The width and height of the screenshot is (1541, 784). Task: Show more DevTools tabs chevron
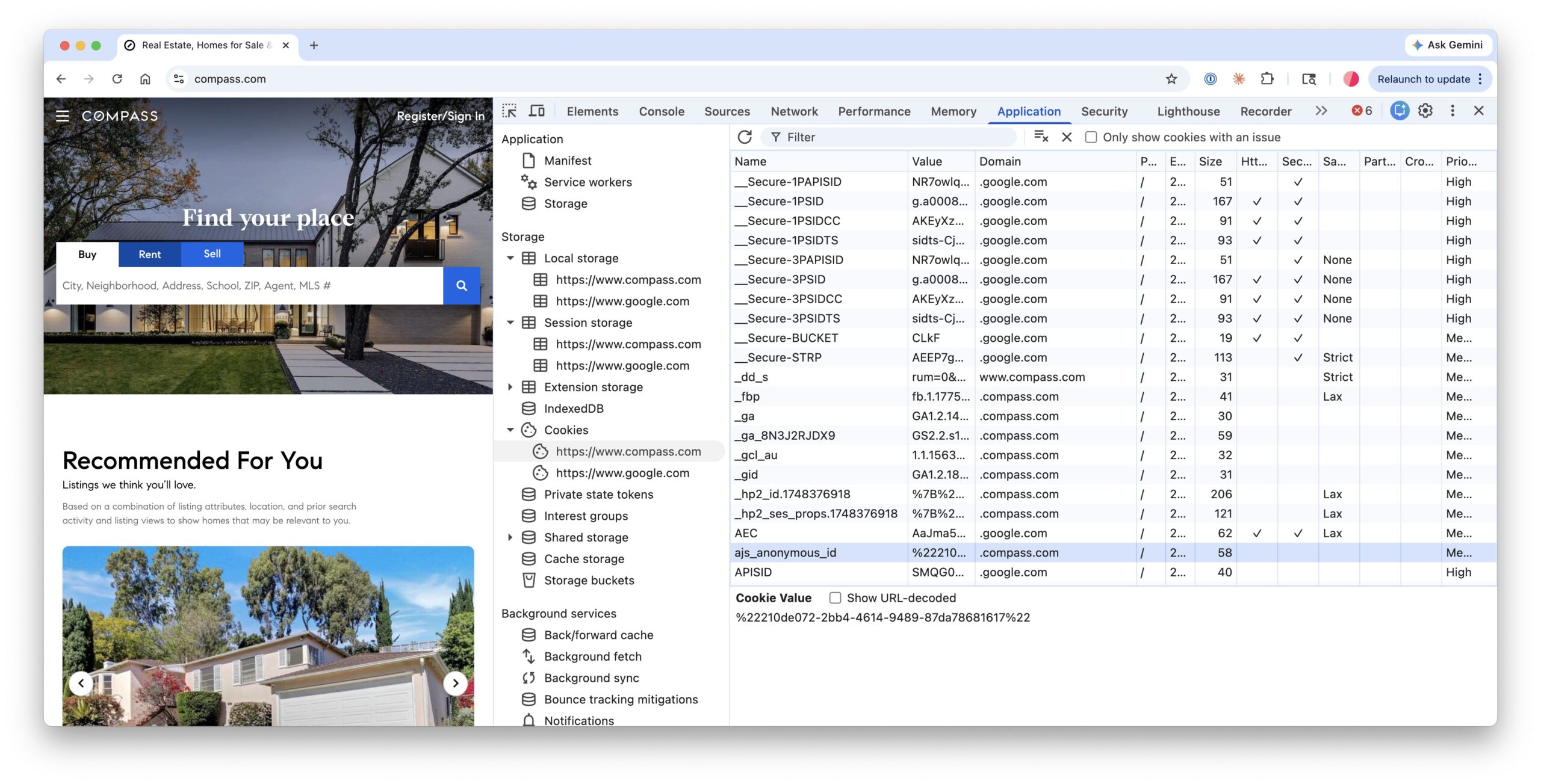1321,111
